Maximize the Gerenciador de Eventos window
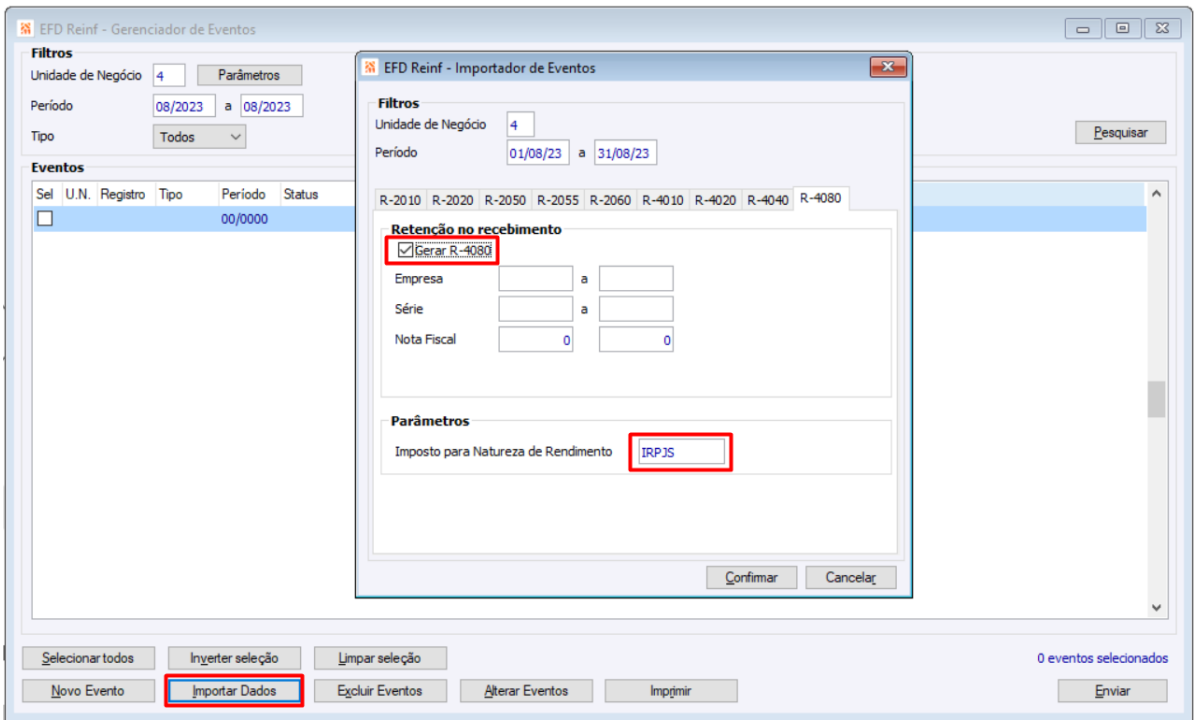Image resolution: width=1197 pixels, height=727 pixels. [x=1122, y=29]
